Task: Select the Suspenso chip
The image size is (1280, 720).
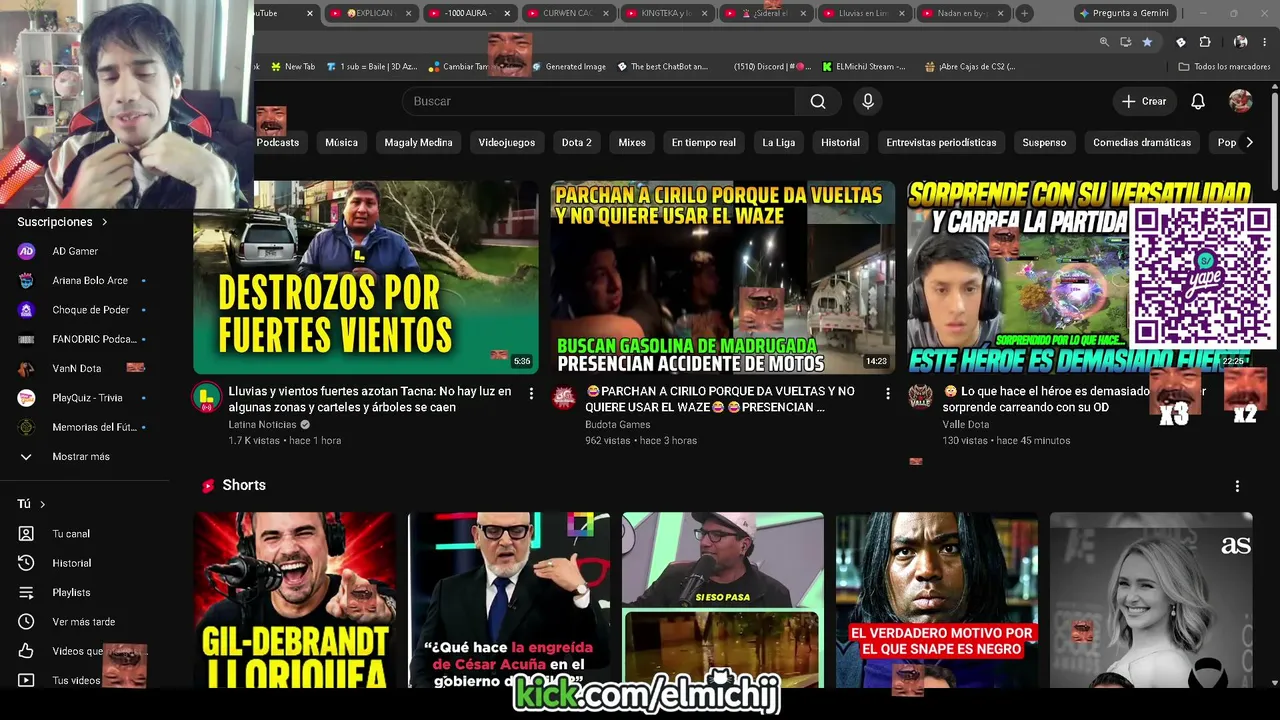Action: coord(1044,142)
